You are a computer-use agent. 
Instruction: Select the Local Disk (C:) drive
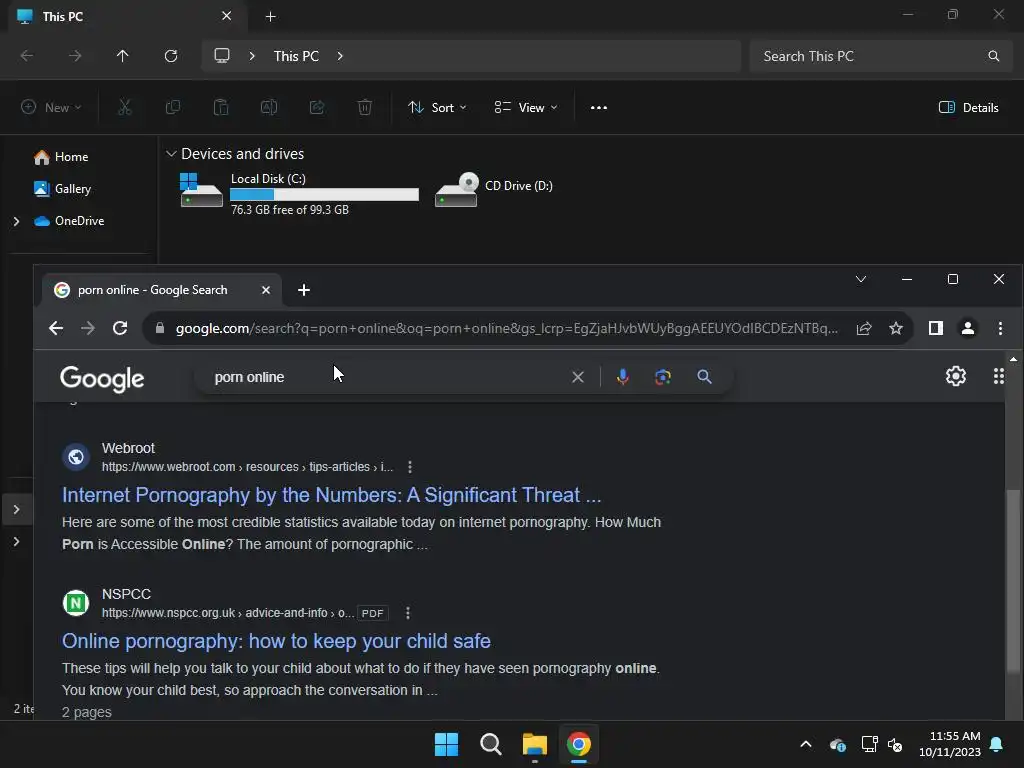(299, 193)
